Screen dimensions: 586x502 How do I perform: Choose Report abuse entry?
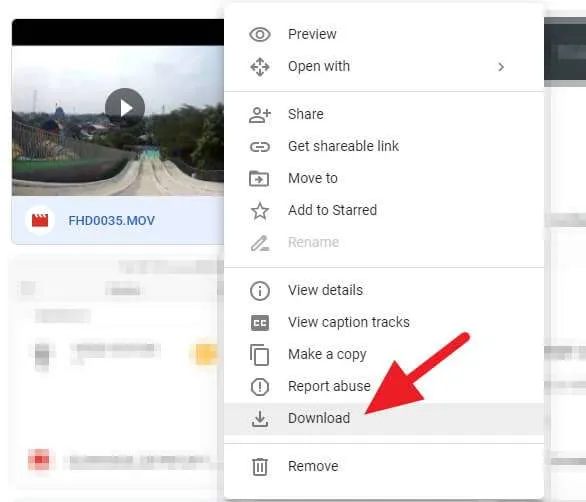[x=384, y=386]
